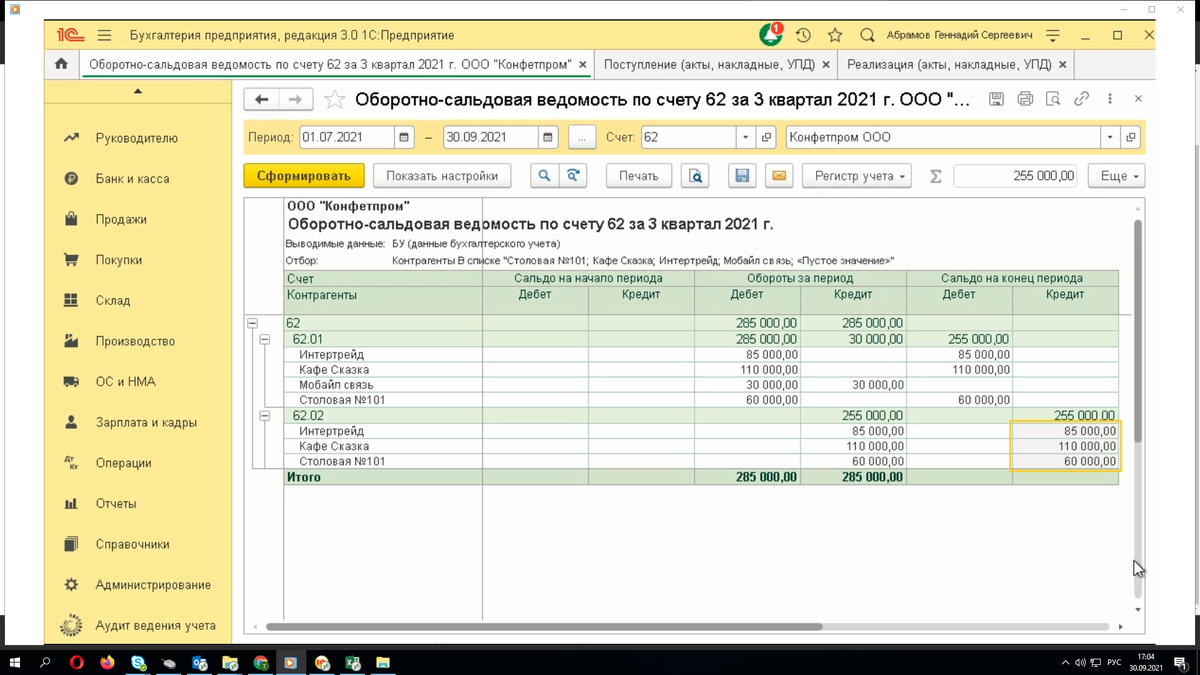Save report settings diskette icon in header

pyautogui.click(x=996, y=99)
